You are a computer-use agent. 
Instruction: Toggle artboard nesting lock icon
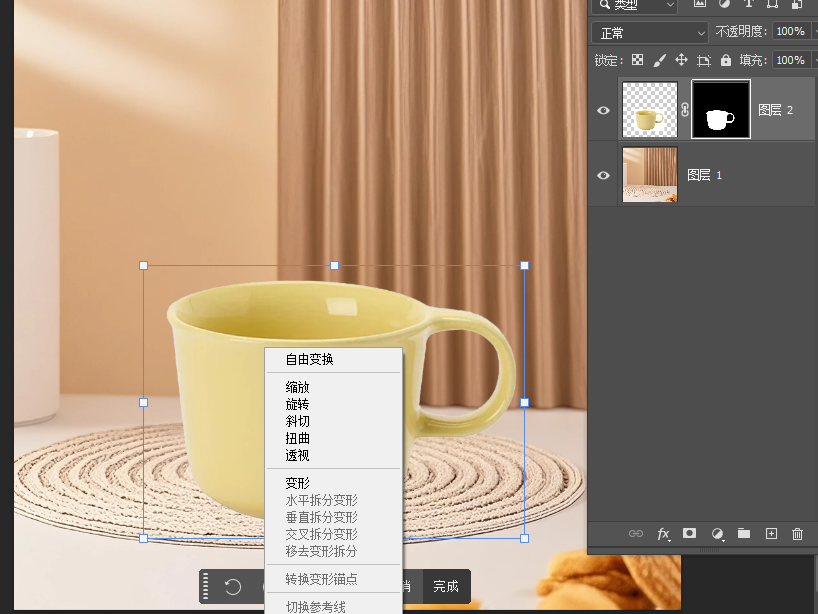point(704,61)
